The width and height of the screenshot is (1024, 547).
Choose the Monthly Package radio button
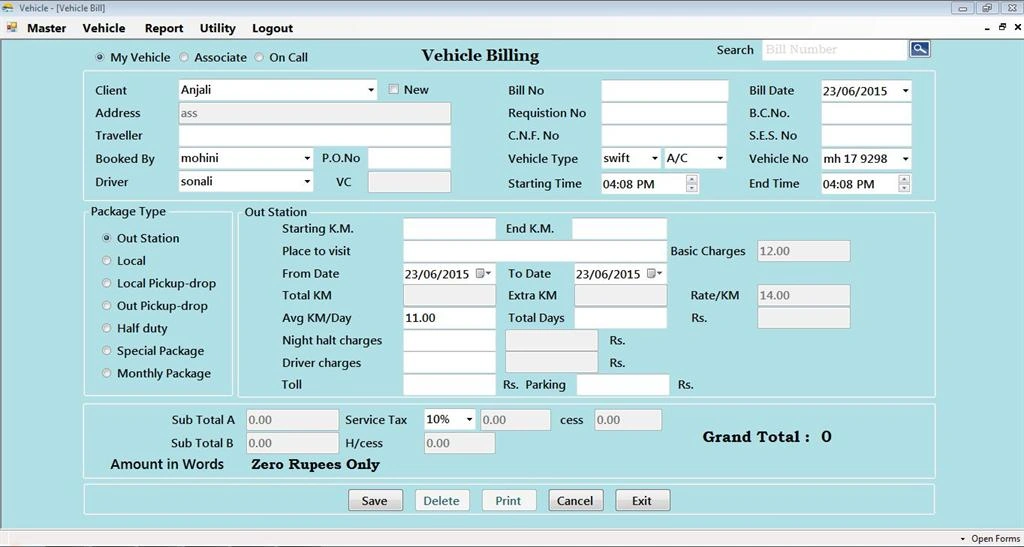(x=106, y=373)
